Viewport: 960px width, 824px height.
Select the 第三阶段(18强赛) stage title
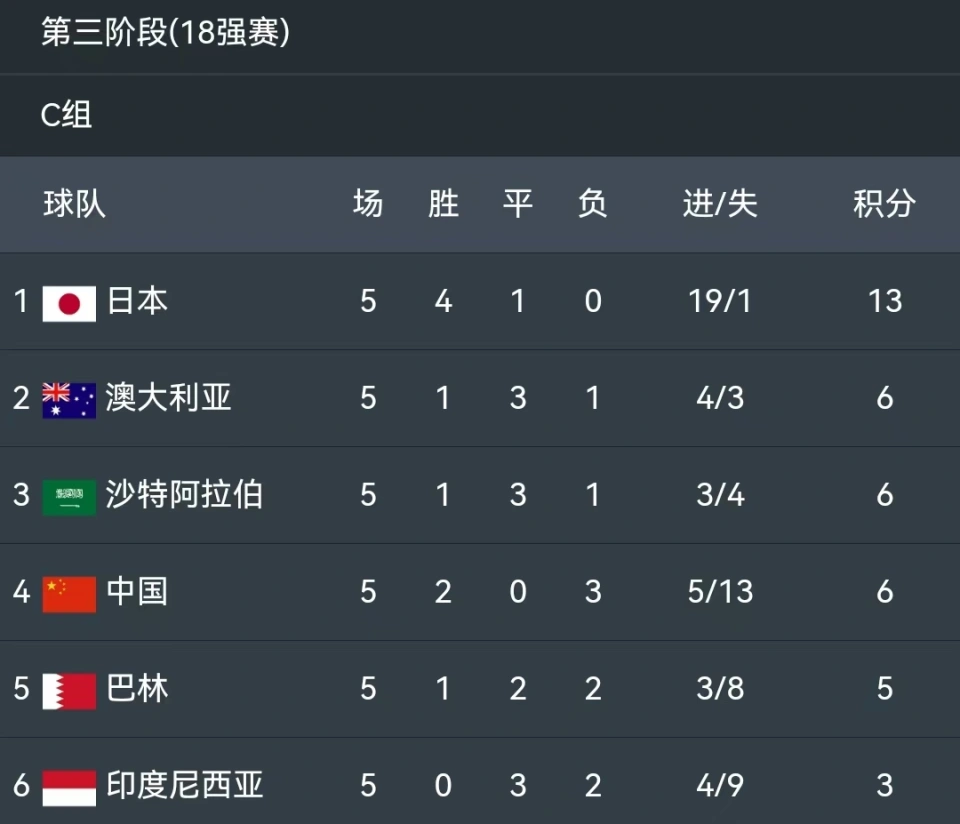[x=165, y=32]
